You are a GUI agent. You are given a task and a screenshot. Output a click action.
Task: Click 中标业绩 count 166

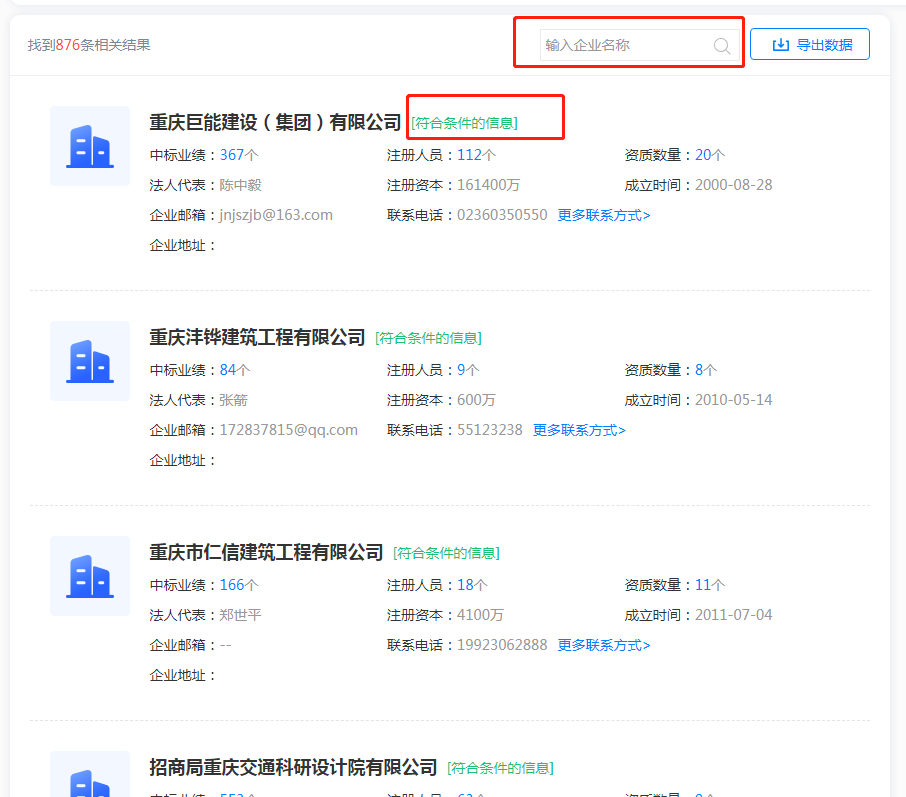point(232,585)
